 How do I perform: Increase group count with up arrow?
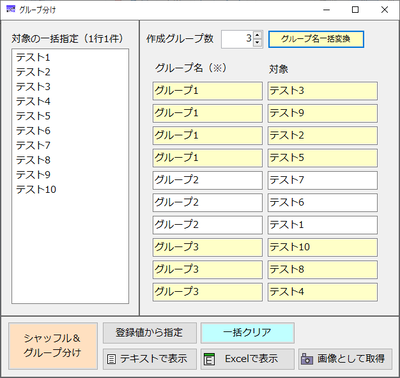click(257, 36)
